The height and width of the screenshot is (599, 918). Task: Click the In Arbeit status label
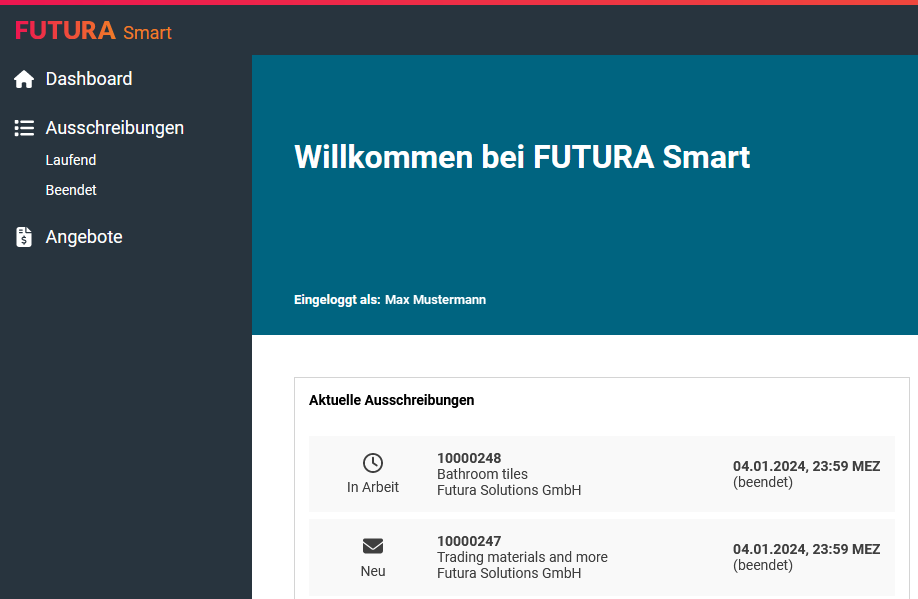pos(373,487)
